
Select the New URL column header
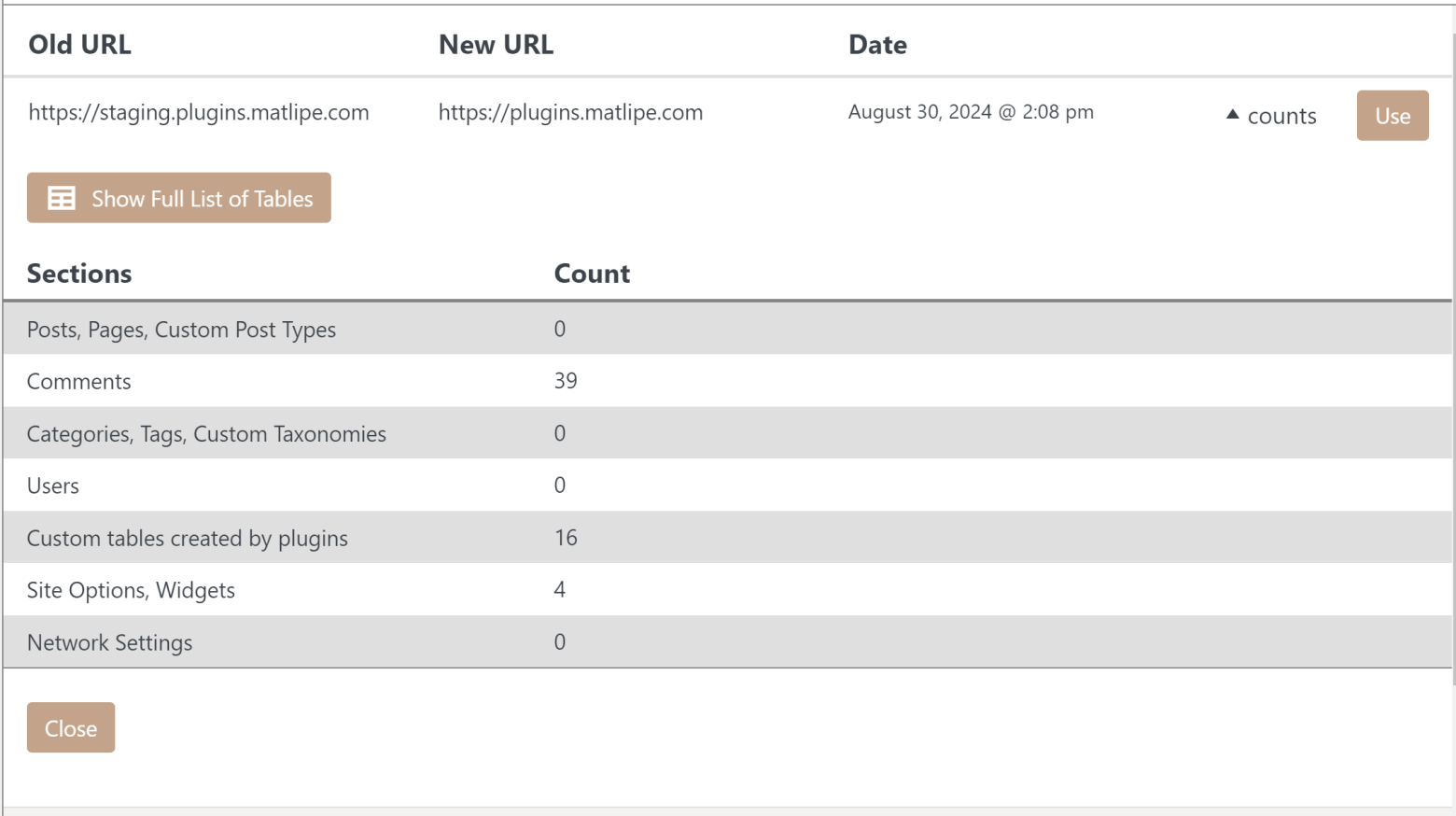[x=496, y=45]
